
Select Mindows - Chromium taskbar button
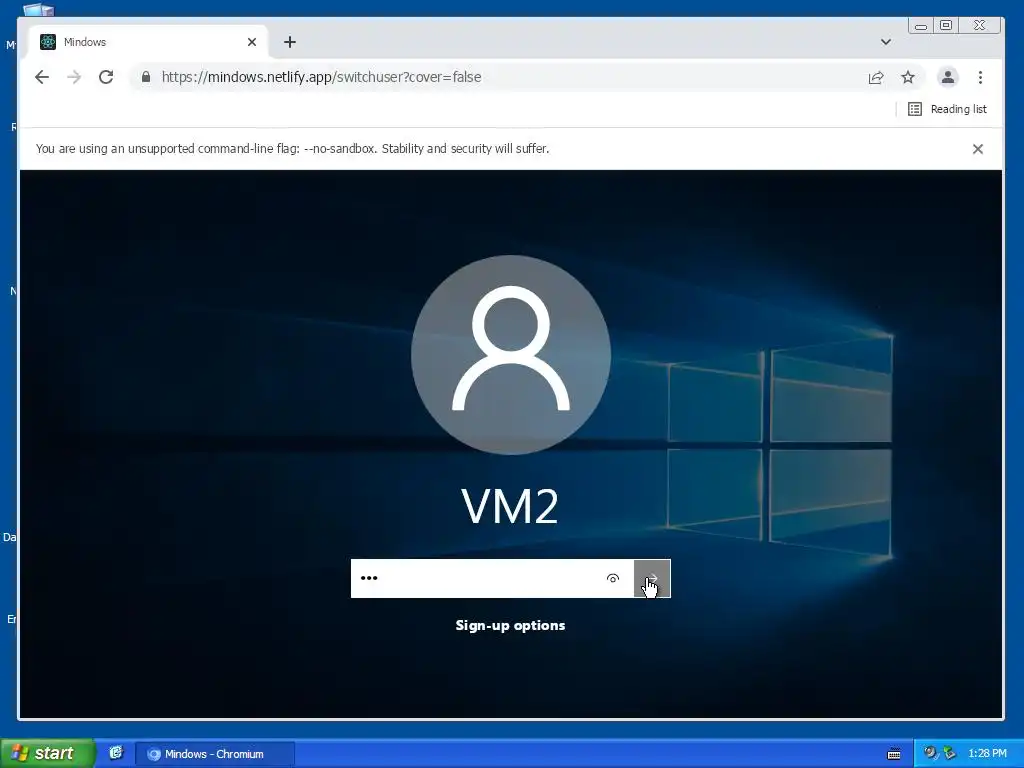[215, 754]
